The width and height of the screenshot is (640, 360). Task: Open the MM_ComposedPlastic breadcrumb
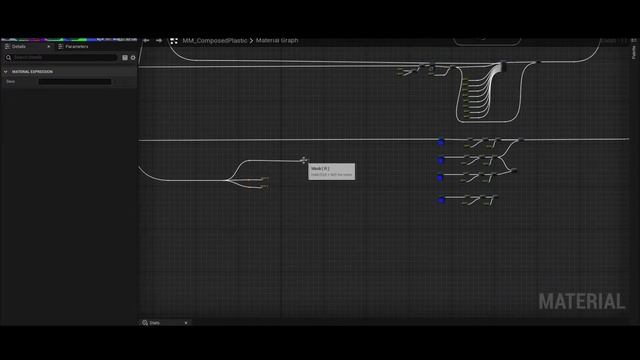(x=215, y=40)
